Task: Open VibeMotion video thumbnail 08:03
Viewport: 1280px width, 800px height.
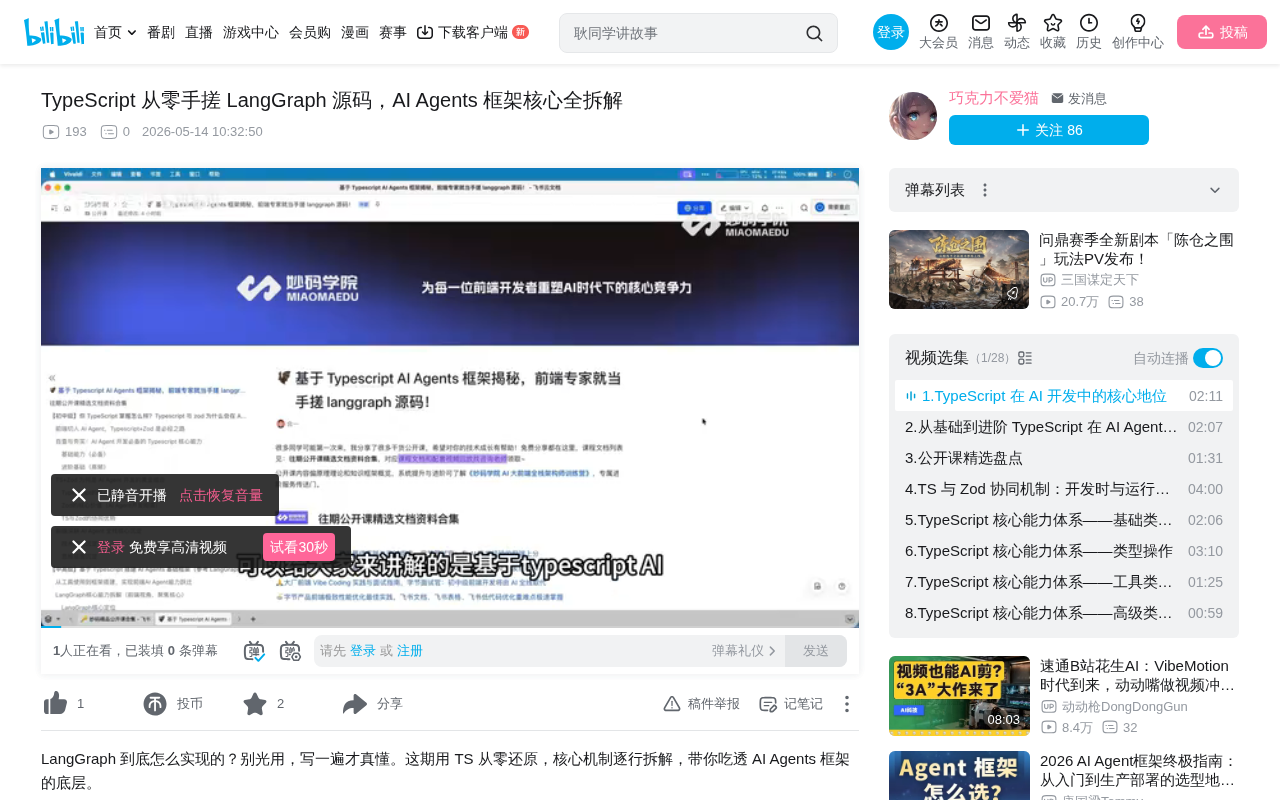Action: pos(959,696)
